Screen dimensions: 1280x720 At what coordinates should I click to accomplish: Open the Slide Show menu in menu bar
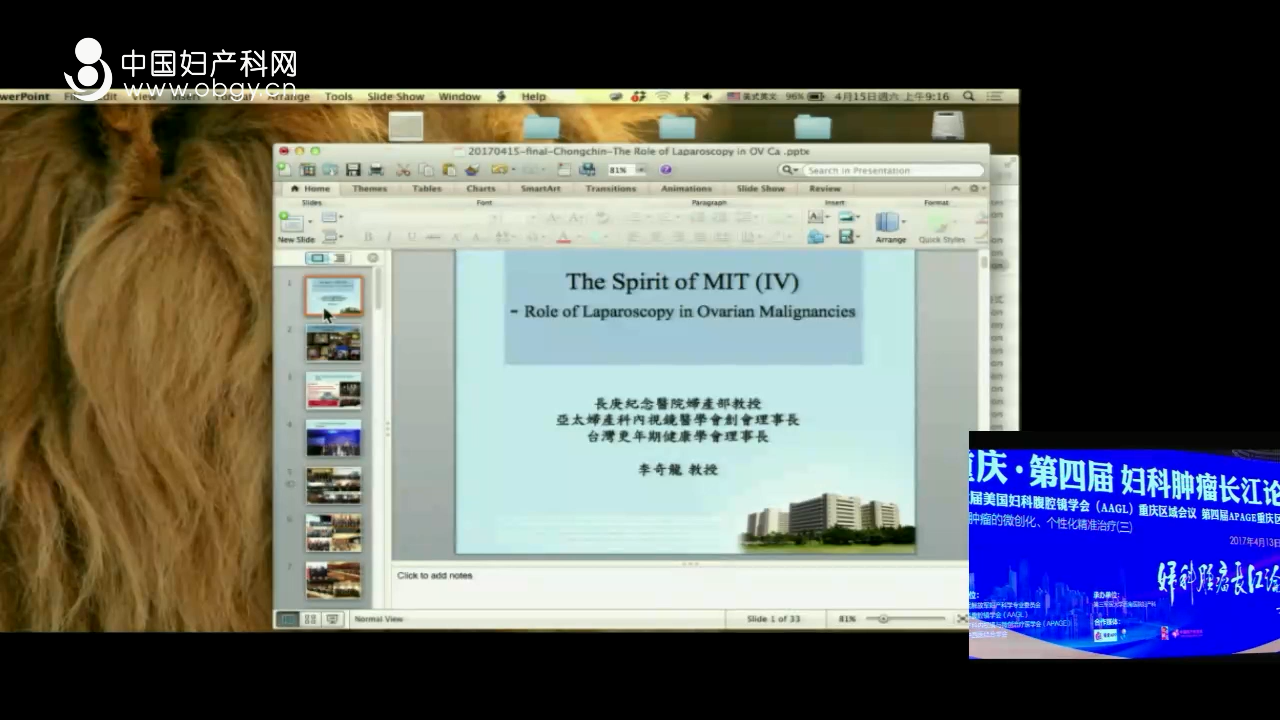(x=395, y=97)
